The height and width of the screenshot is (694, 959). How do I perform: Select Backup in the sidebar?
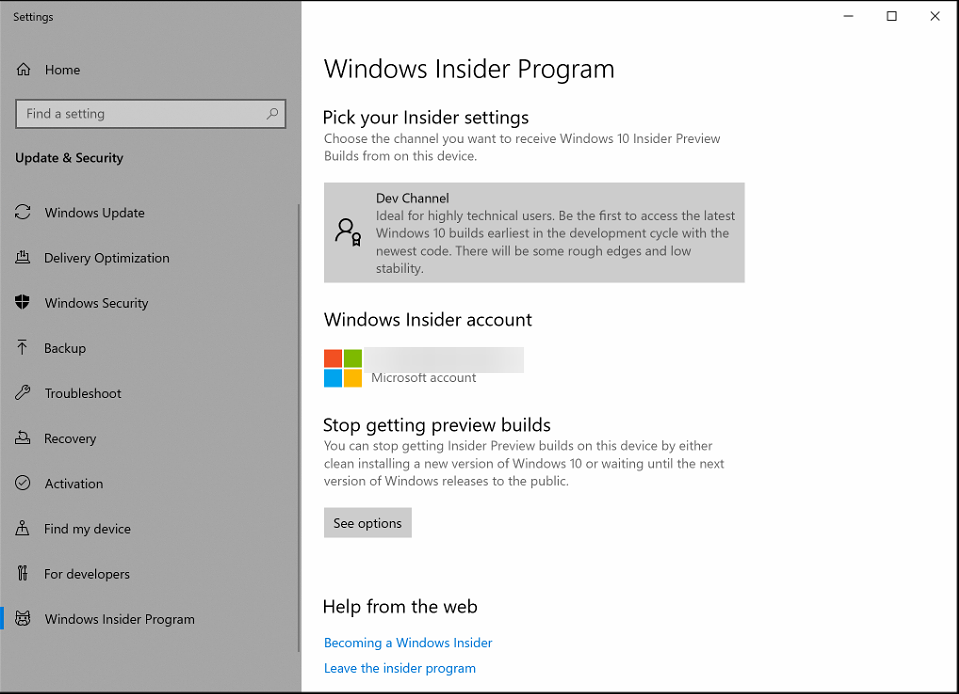[x=150, y=348]
